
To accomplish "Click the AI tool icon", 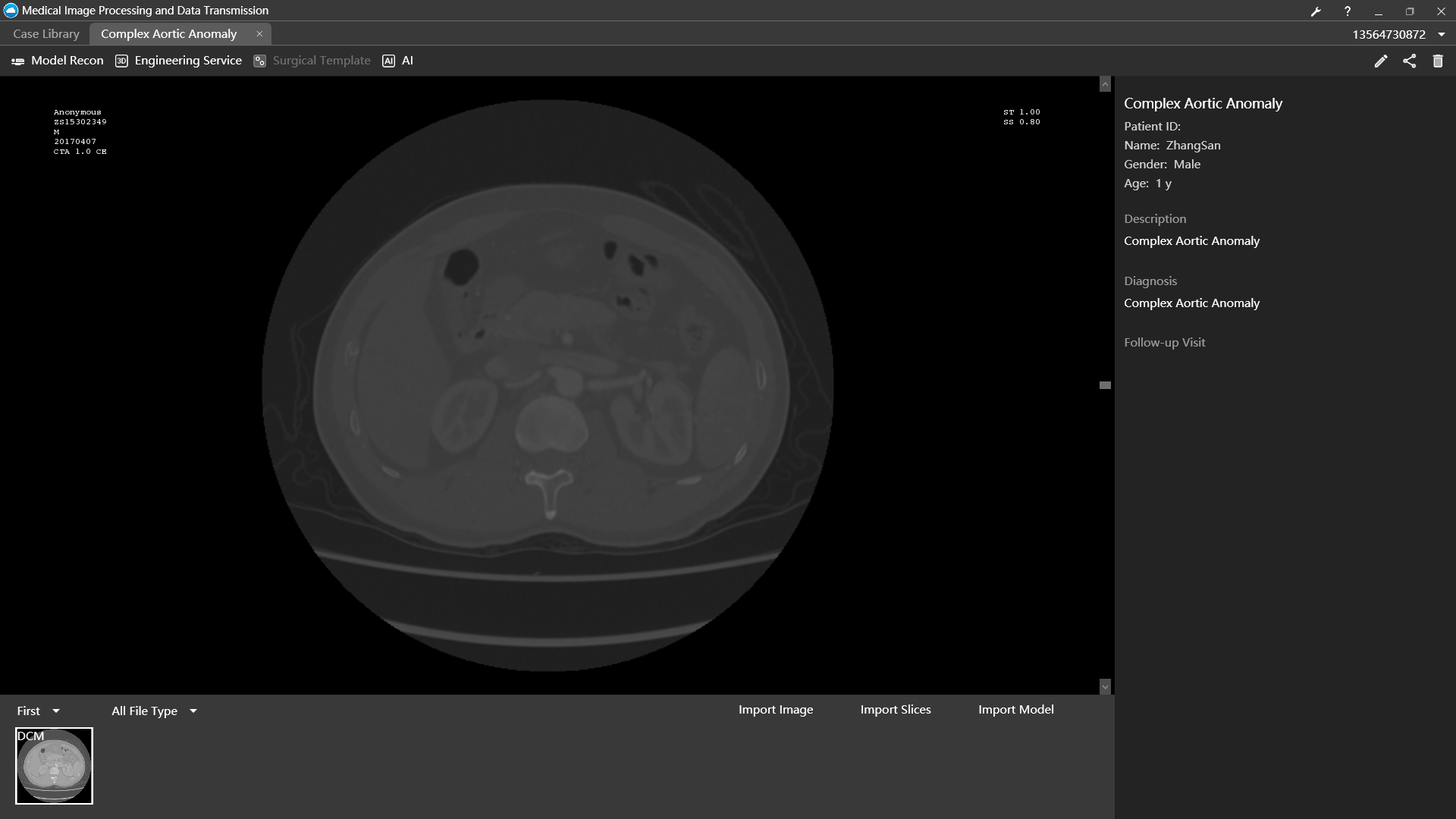I will 388,61.
